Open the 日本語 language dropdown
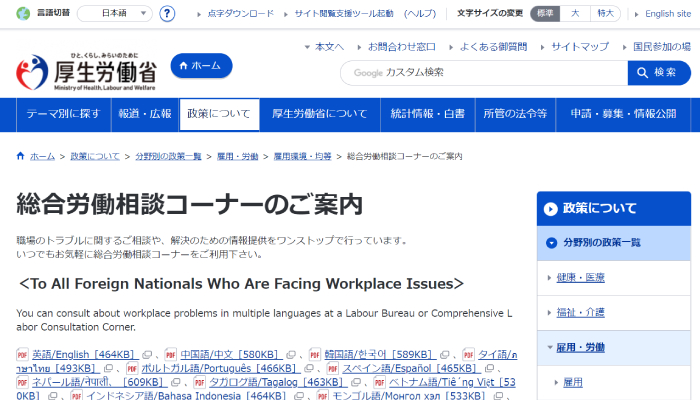 [x=115, y=13]
